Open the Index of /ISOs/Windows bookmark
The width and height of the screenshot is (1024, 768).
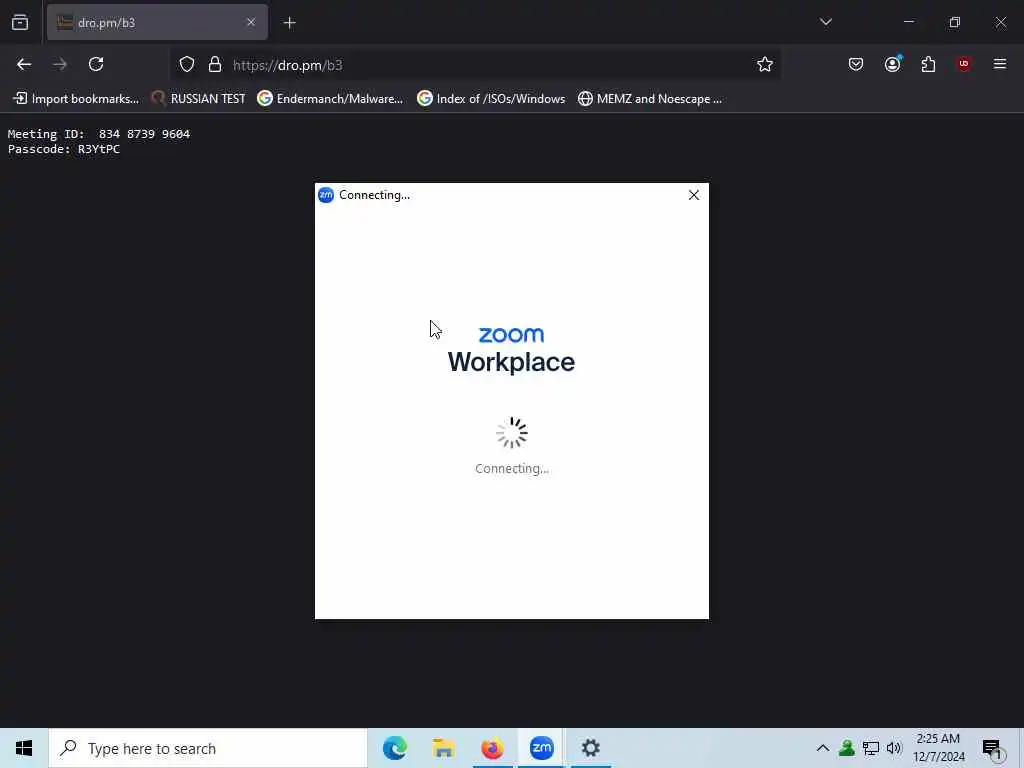click(x=491, y=99)
